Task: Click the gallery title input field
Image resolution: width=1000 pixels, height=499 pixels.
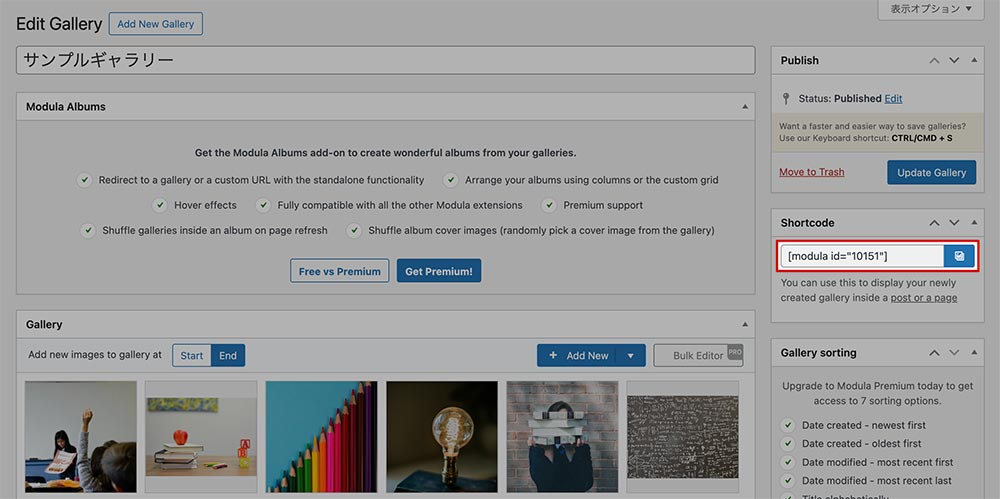Action: point(385,60)
